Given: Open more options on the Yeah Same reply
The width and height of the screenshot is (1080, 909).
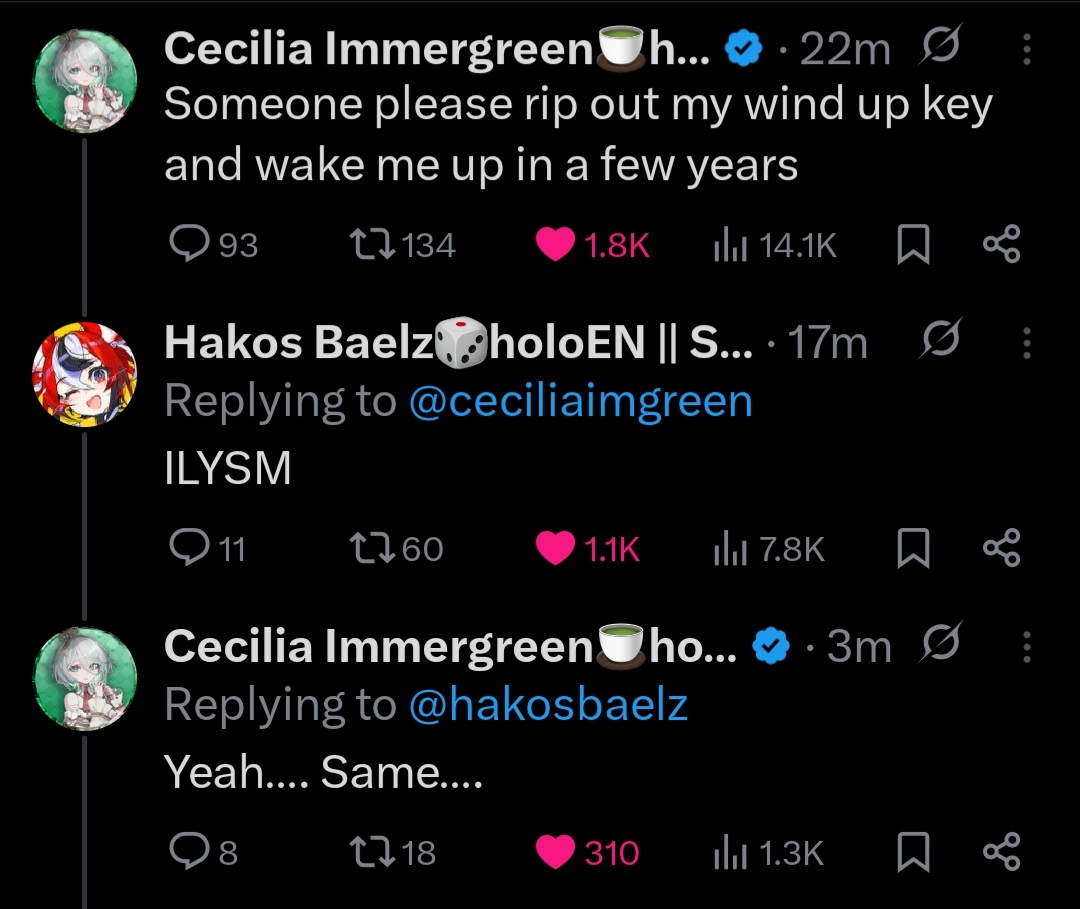Looking at the screenshot, I should tap(1027, 649).
